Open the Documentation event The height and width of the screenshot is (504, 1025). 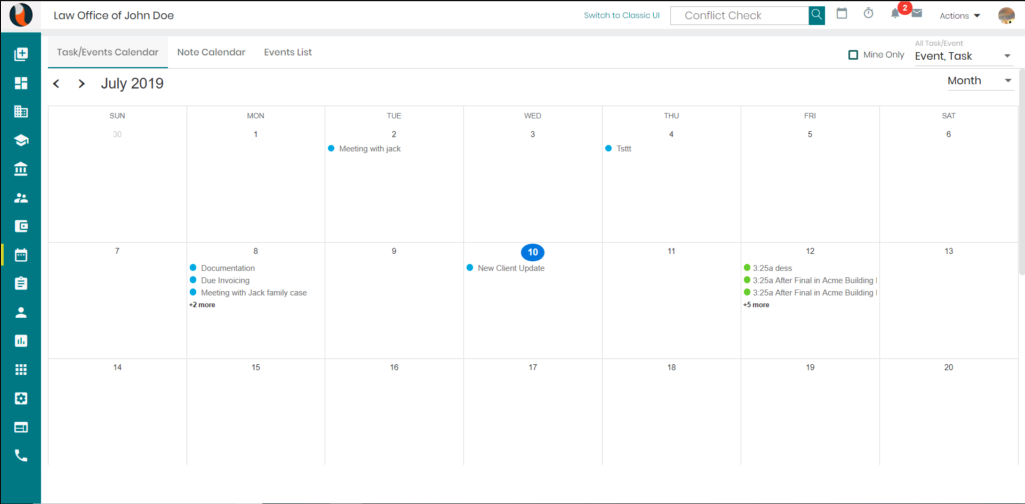tap(222, 268)
